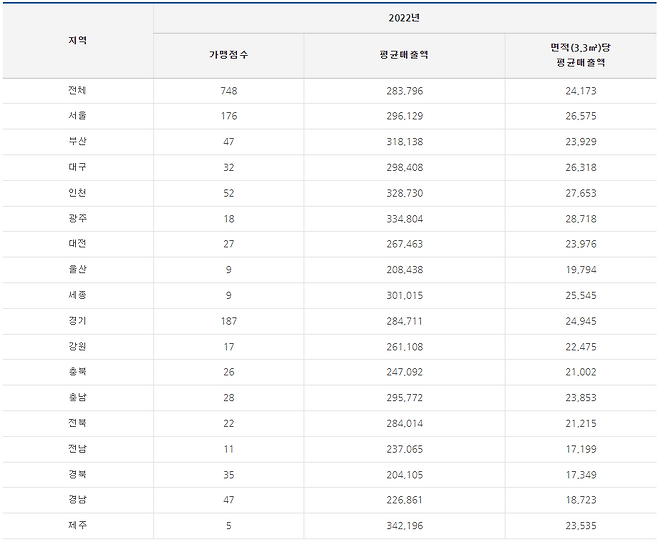
Task: Select the 전체 row label
Action: pos(77,91)
